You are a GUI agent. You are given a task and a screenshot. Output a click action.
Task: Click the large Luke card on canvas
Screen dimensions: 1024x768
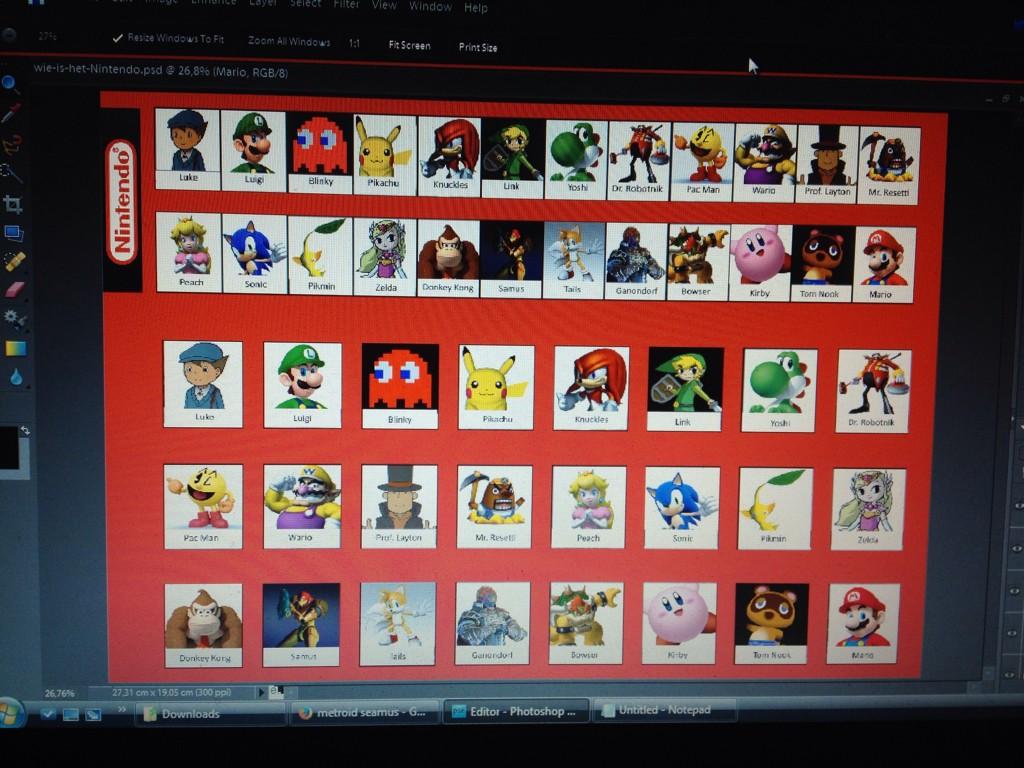[x=203, y=385]
